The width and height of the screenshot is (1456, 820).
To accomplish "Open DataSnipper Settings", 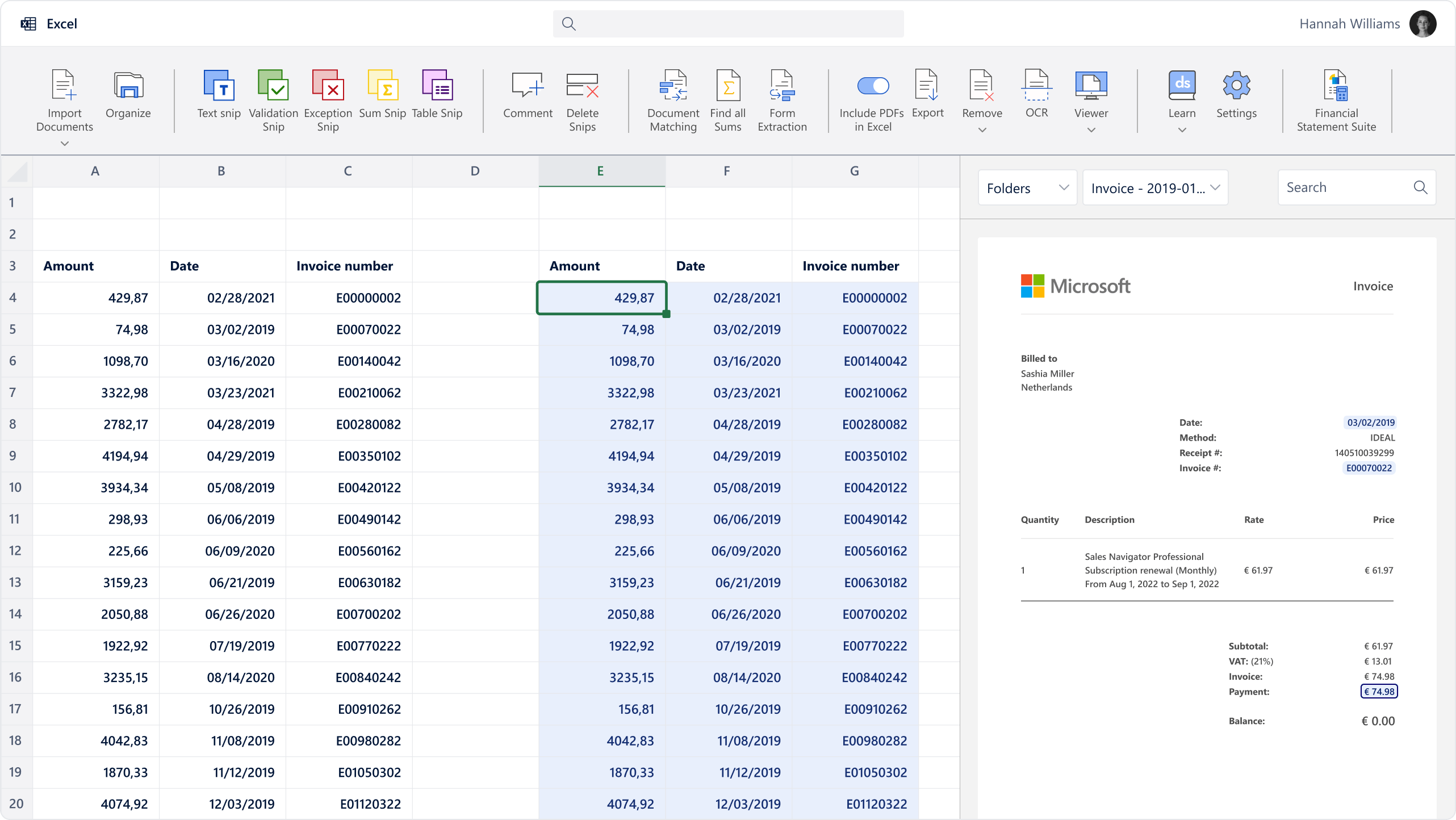I will (1236, 94).
